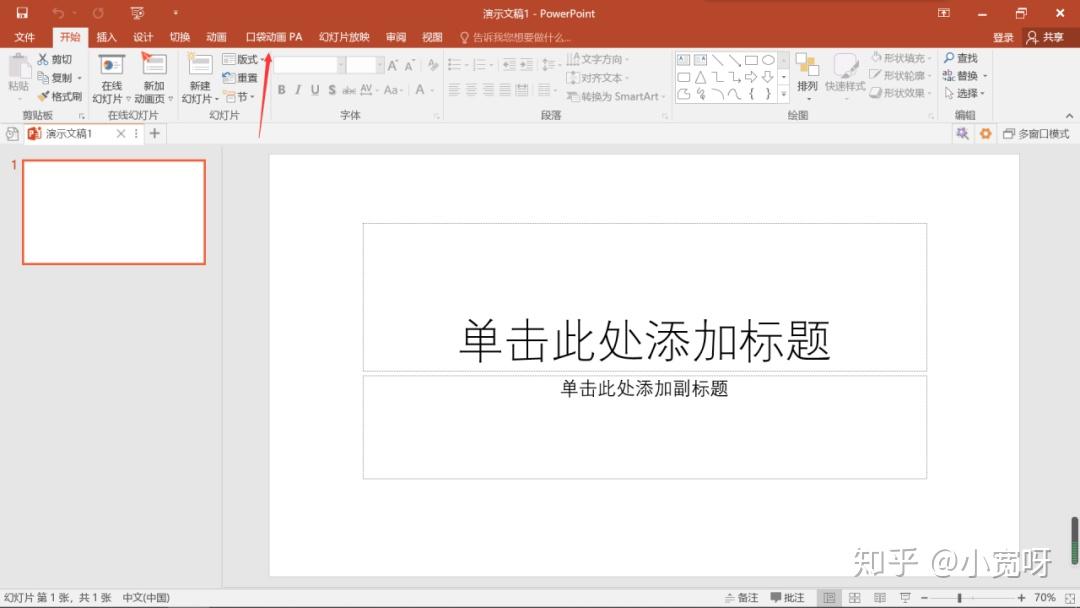1080x608 pixels.
Task: Click the Share (共享) button
Action: point(1045,37)
